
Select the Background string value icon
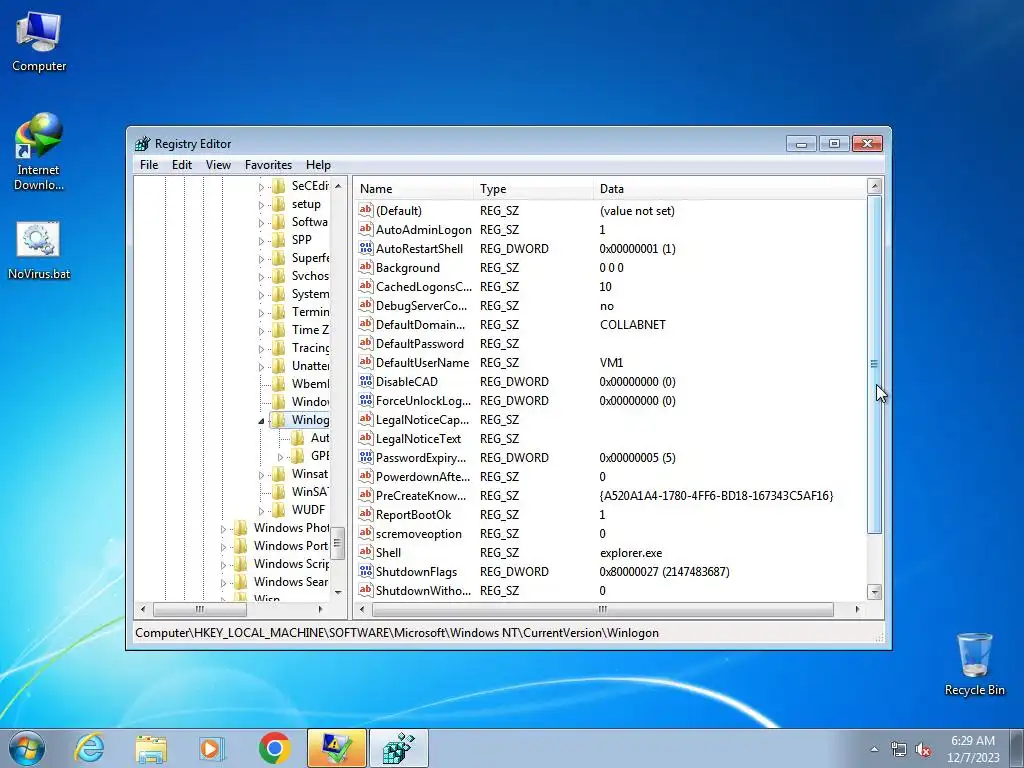coord(366,267)
